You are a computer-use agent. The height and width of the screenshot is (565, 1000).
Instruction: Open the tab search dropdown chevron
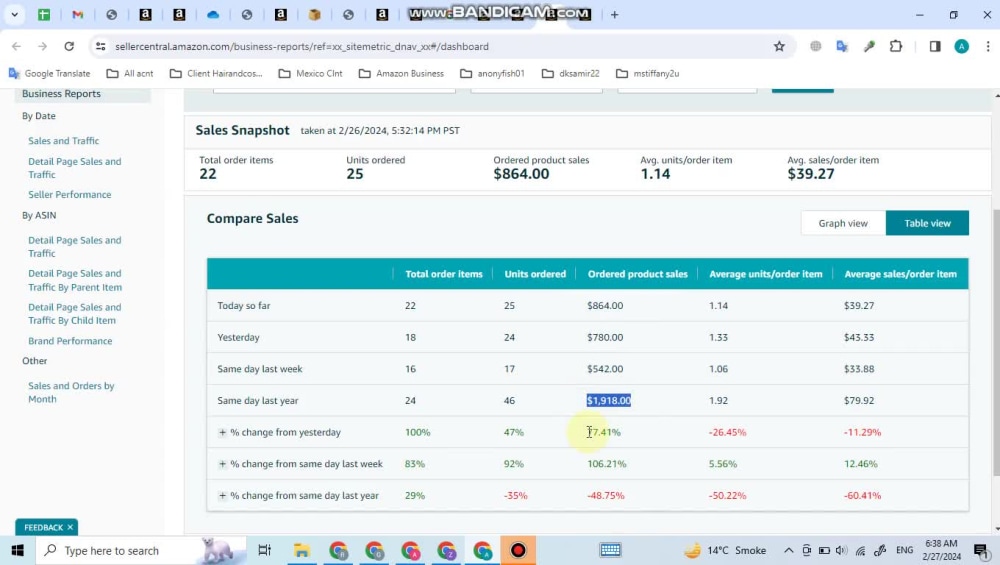click(14, 15)
